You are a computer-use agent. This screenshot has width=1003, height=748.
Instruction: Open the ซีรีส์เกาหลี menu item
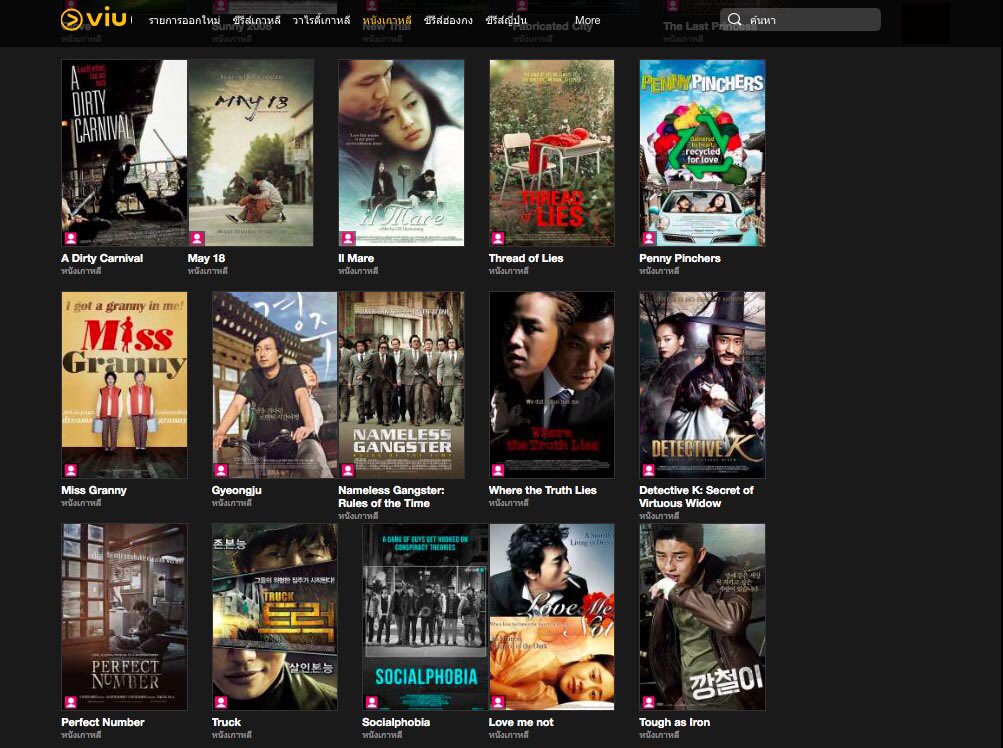257,20
